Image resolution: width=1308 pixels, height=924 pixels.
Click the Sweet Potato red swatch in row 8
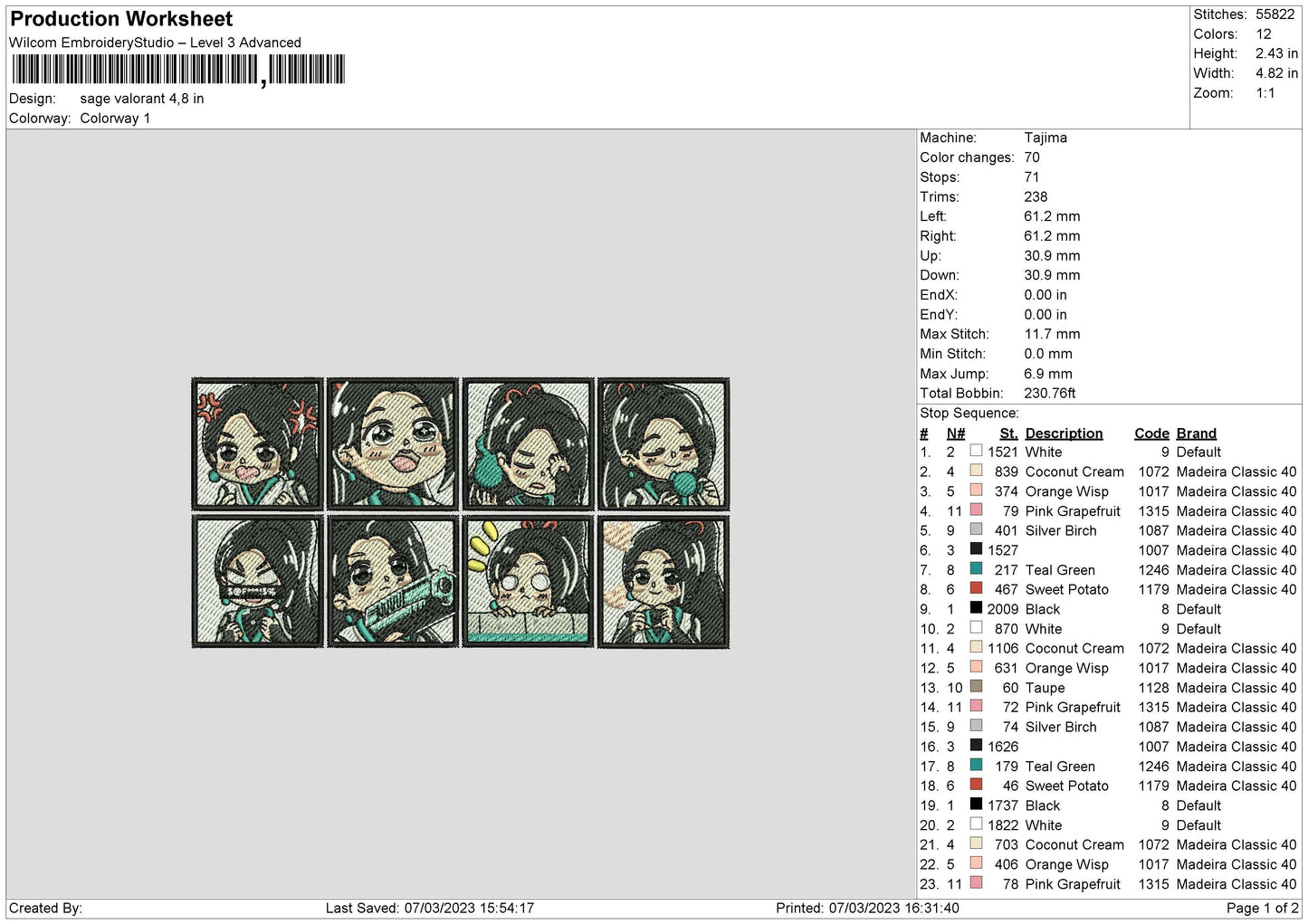tap(976, 588)
